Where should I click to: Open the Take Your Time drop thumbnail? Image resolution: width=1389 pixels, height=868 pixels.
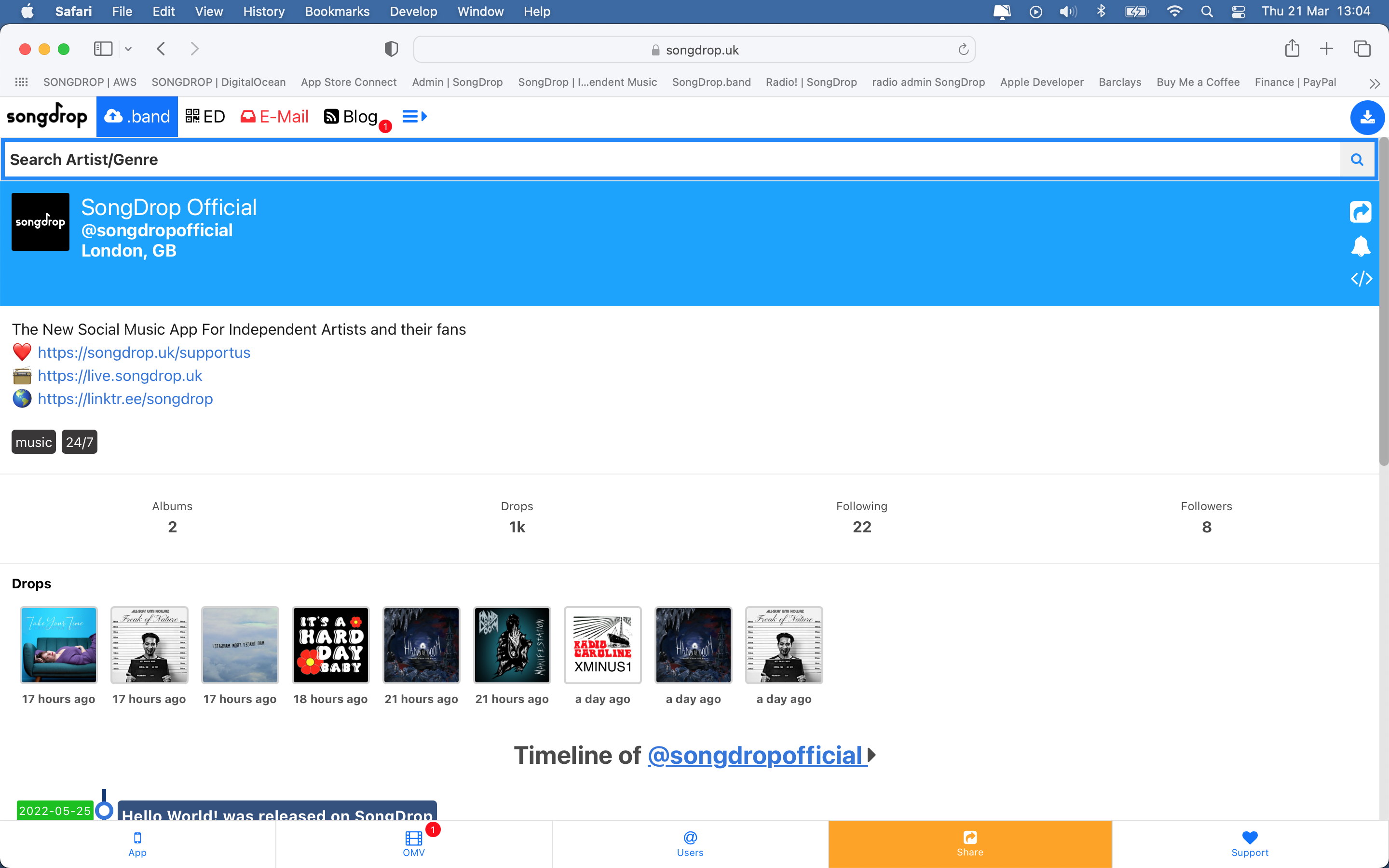(58, 645)
